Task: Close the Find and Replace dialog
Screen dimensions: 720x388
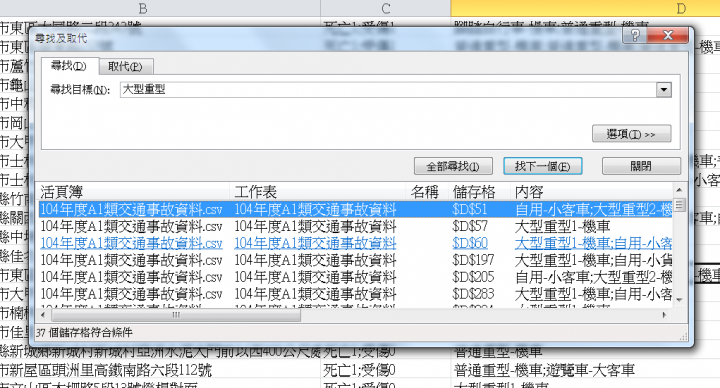Action: tap(668, 35)
